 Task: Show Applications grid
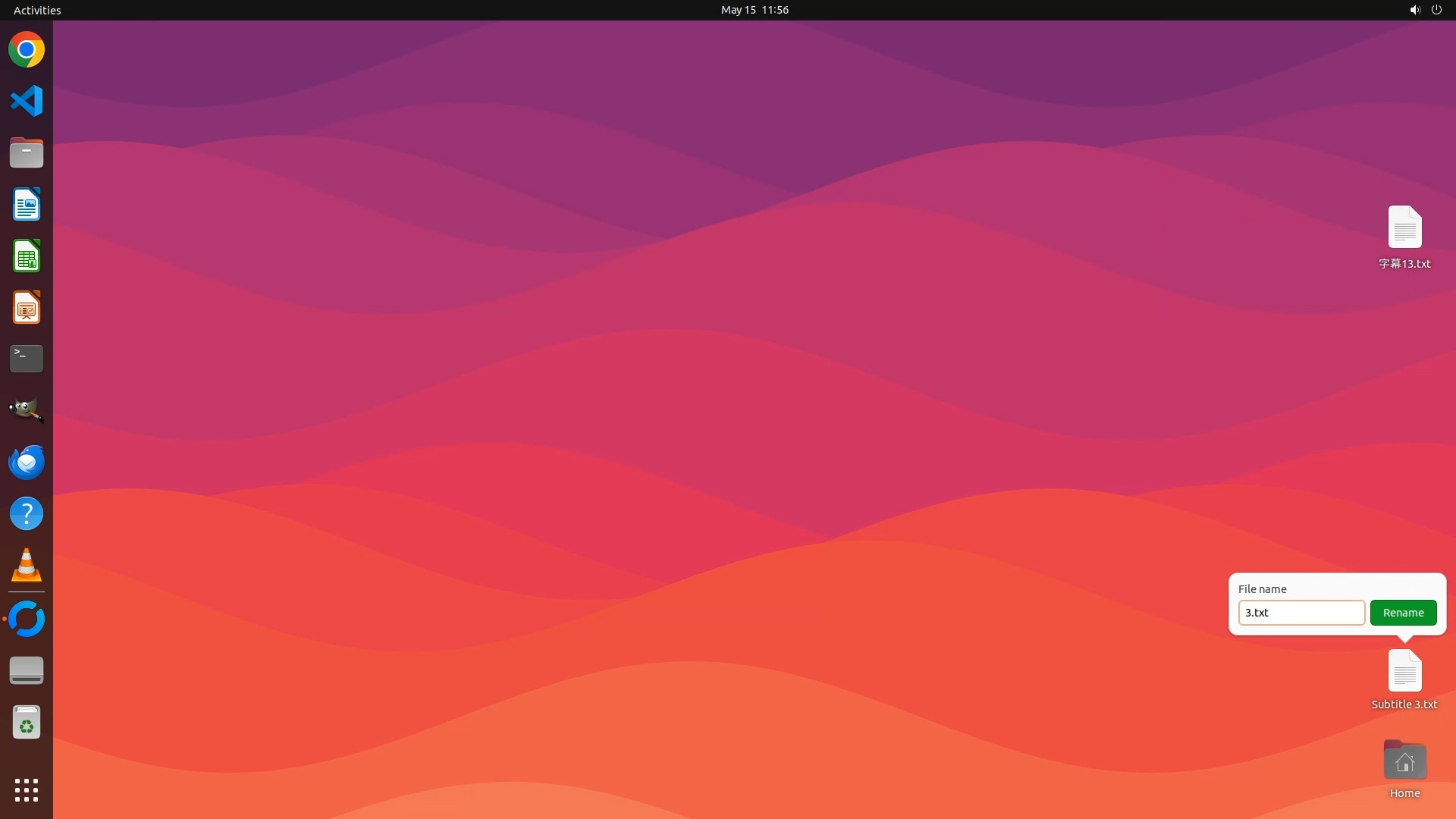click(x=27, y=789)
